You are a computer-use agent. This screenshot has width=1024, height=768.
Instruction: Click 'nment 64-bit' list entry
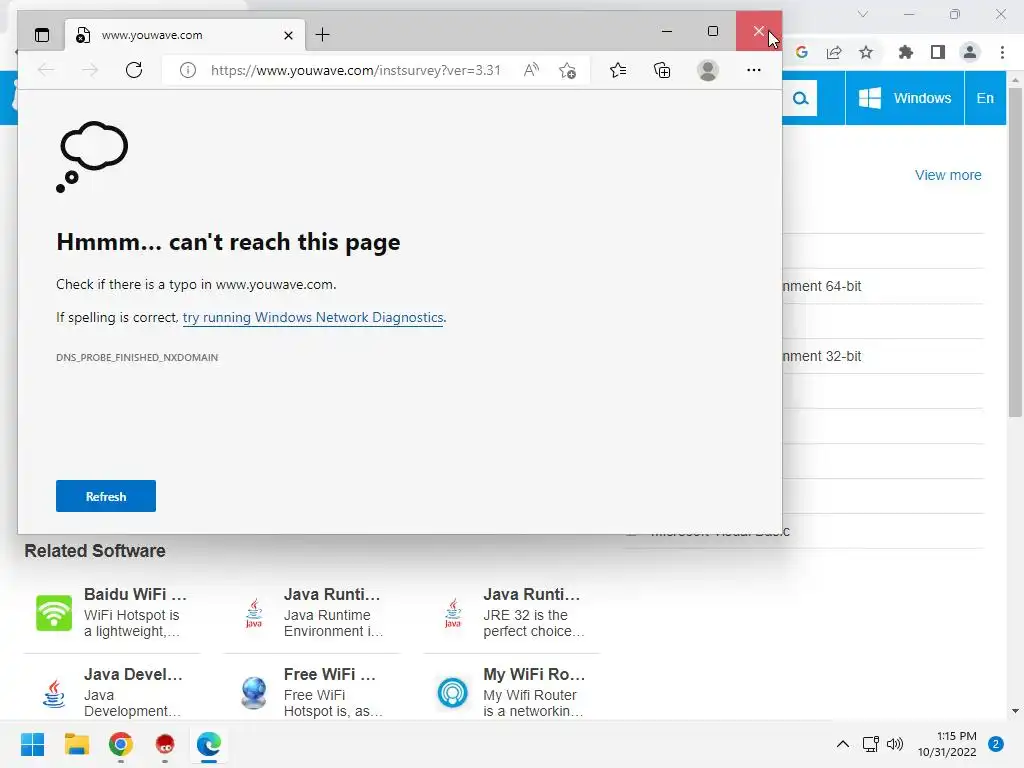coord(822,286)
